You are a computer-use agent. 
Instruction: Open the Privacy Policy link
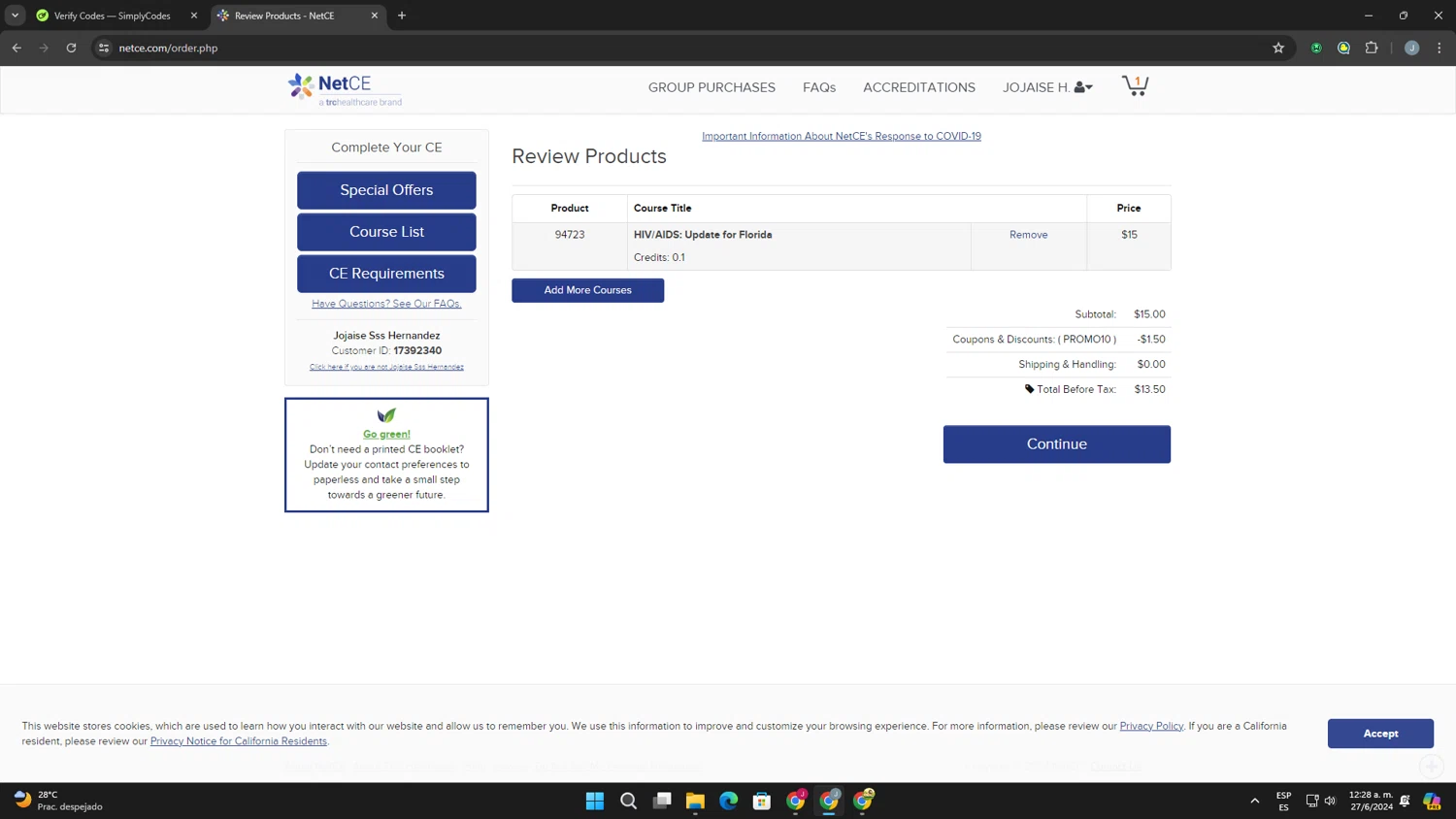coord(1151,726)
